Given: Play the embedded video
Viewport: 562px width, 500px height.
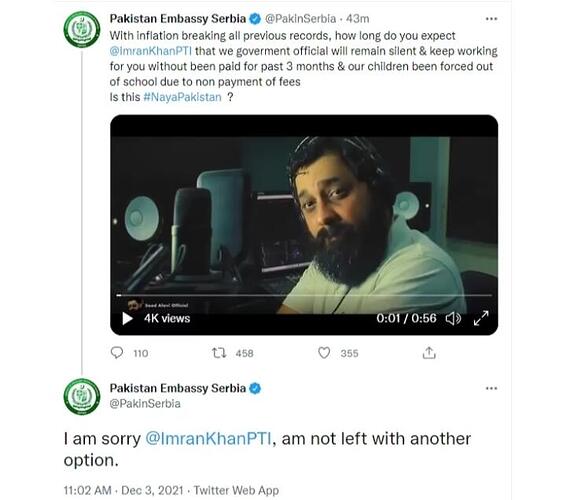Looking at the screenshot, I should coord(127,318).
